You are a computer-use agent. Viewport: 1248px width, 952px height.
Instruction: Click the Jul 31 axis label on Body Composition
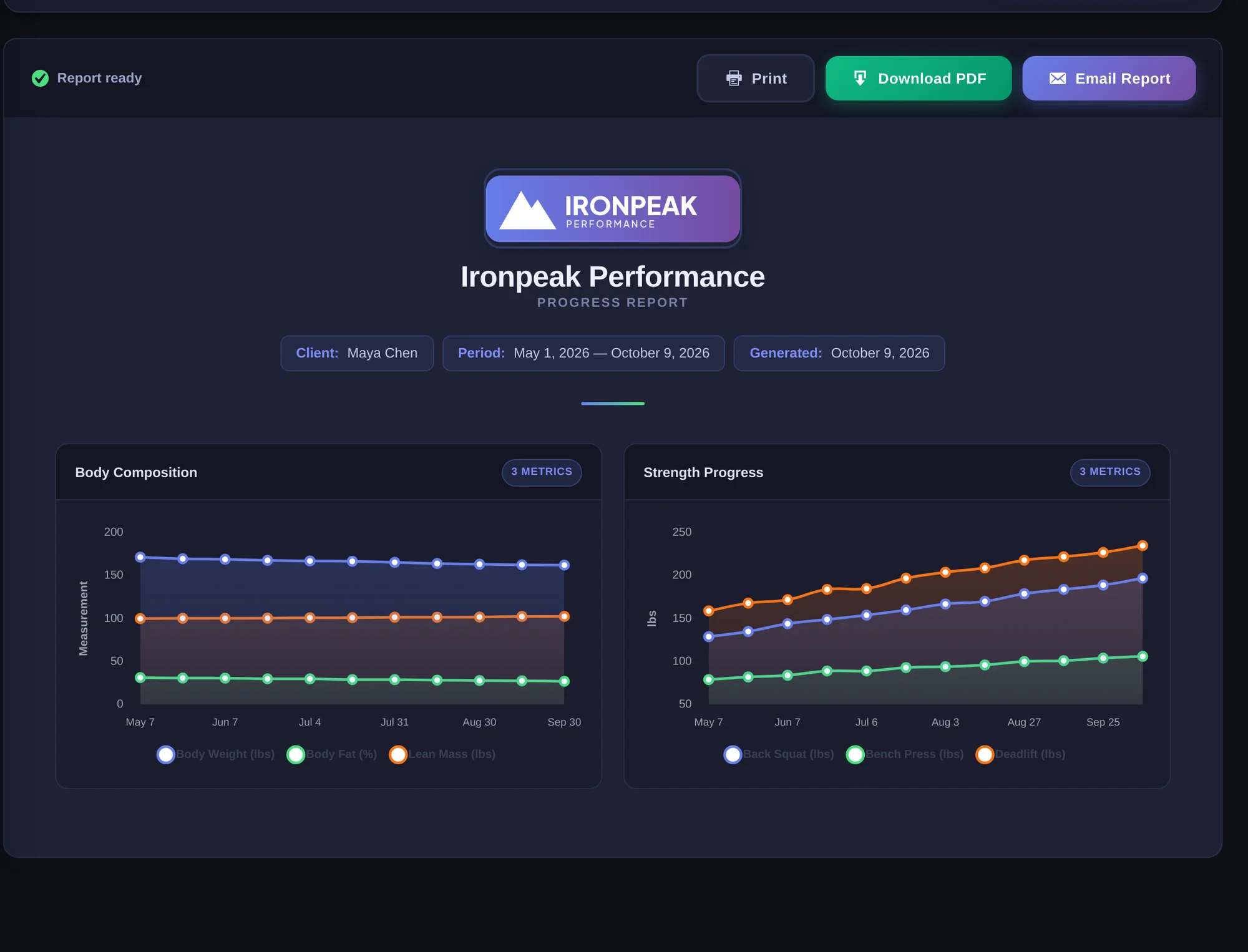pos(394,722)
